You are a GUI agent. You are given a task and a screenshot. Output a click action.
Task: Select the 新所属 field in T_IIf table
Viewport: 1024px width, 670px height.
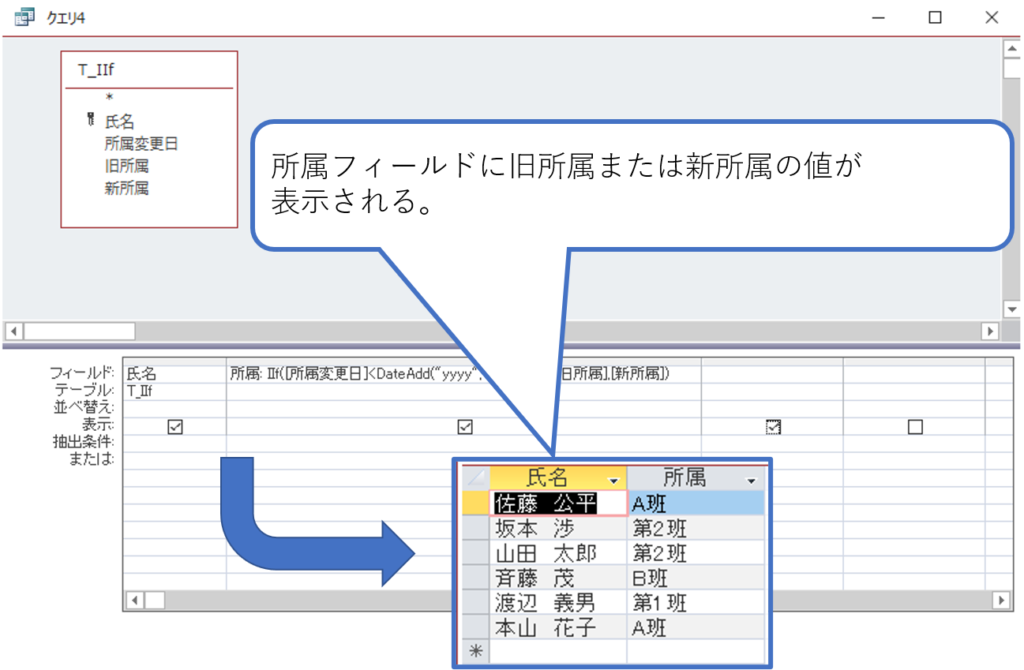[x=127, y=188]
